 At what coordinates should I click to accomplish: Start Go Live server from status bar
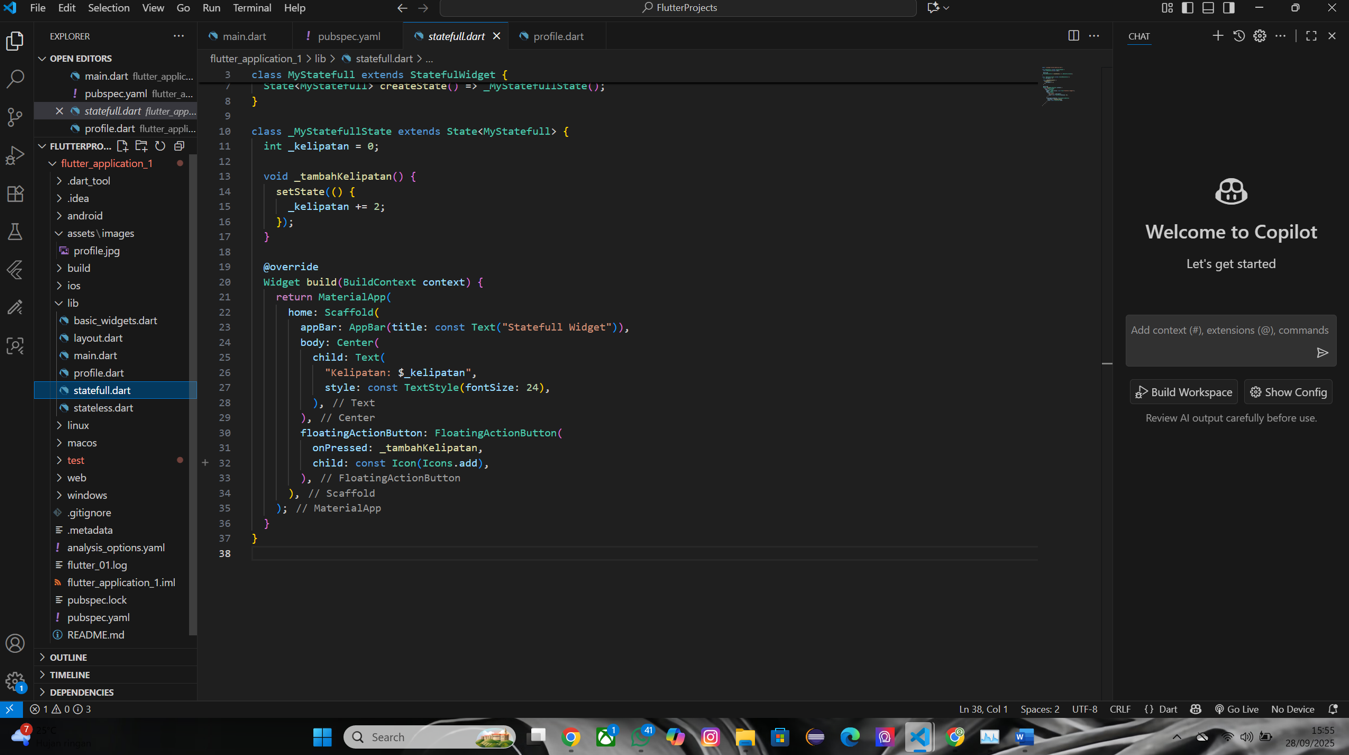(1237, 709)
